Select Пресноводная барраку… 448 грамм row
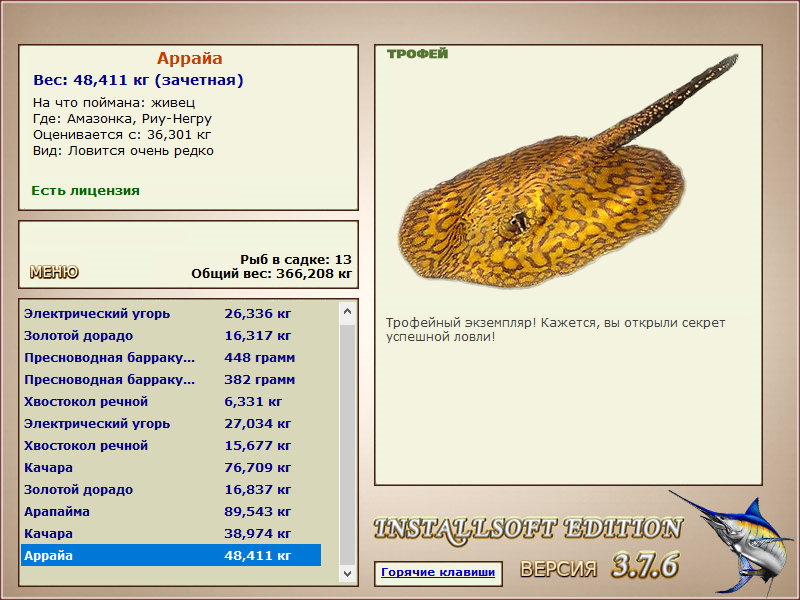 click(171, 357)
